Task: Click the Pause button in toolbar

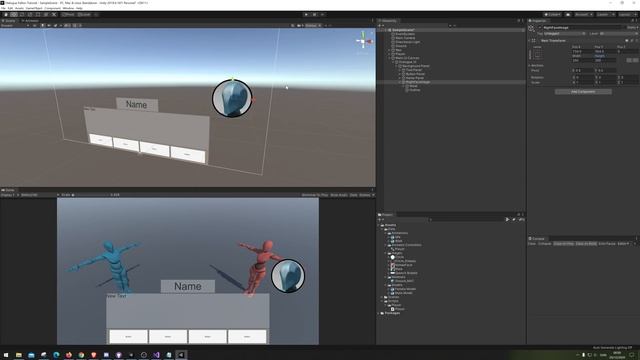Action: 314,14
